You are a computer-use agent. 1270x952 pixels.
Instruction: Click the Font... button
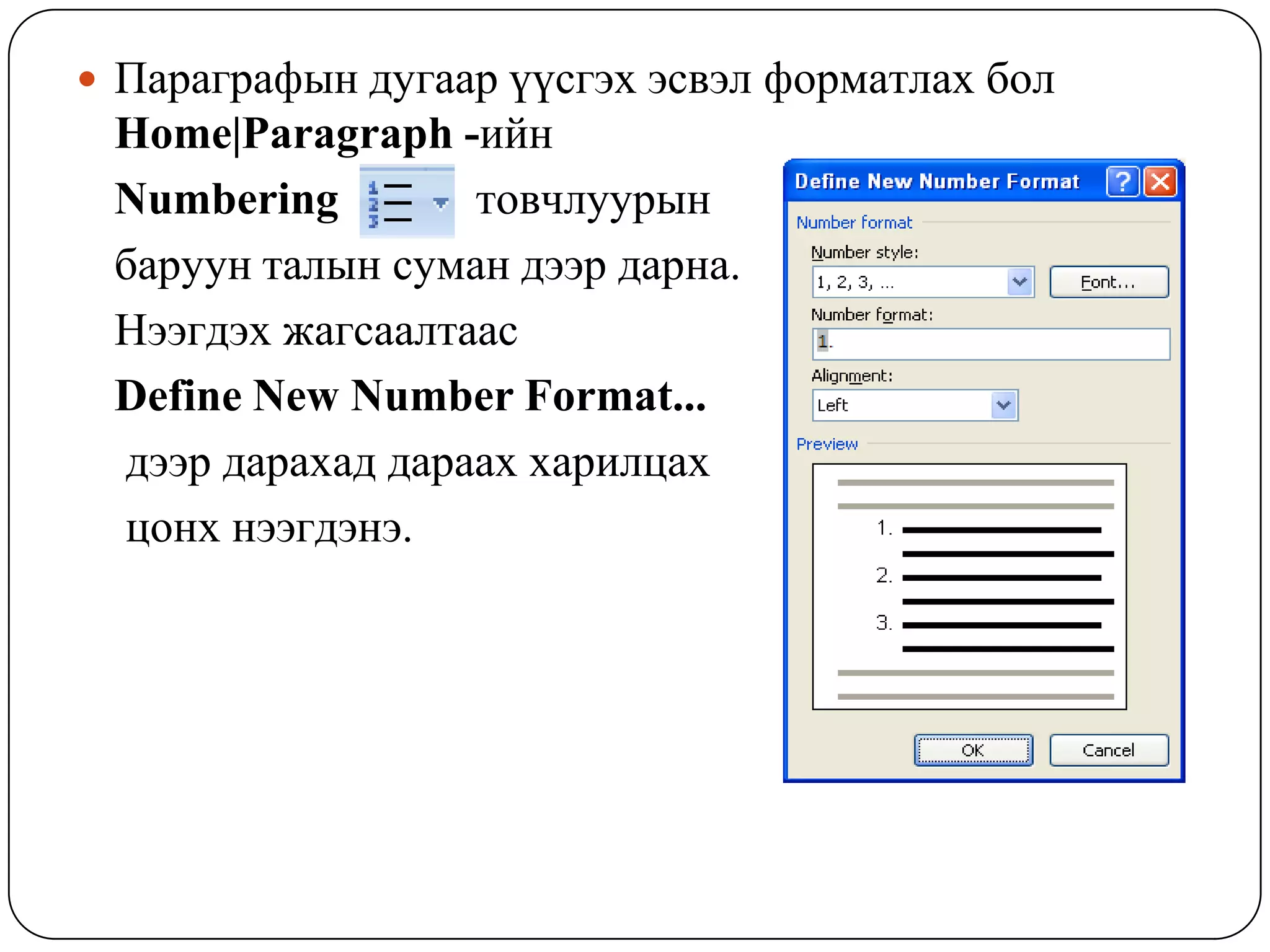1109,282
